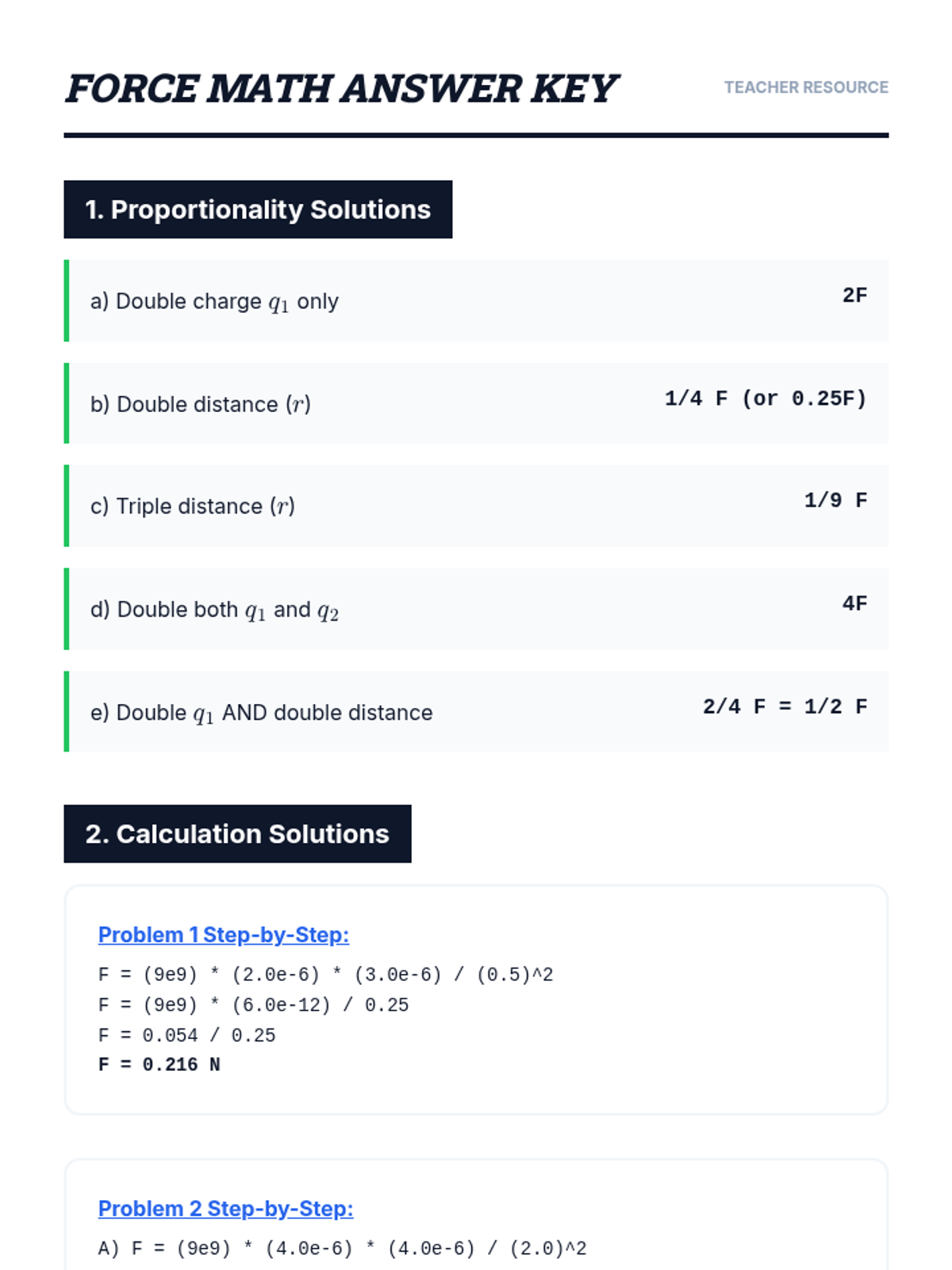Click the 1/9 F answer
This screenshot has height=1270, width=952.
coord(835,501)
